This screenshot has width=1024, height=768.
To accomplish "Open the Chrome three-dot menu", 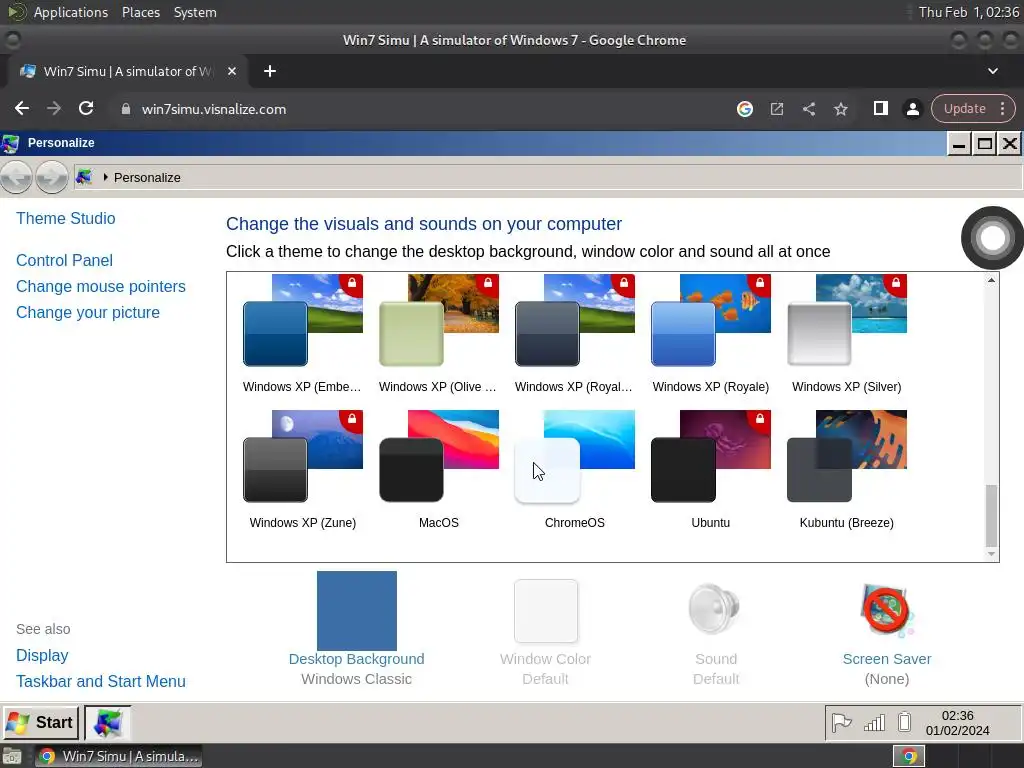I will (1002, 108).
